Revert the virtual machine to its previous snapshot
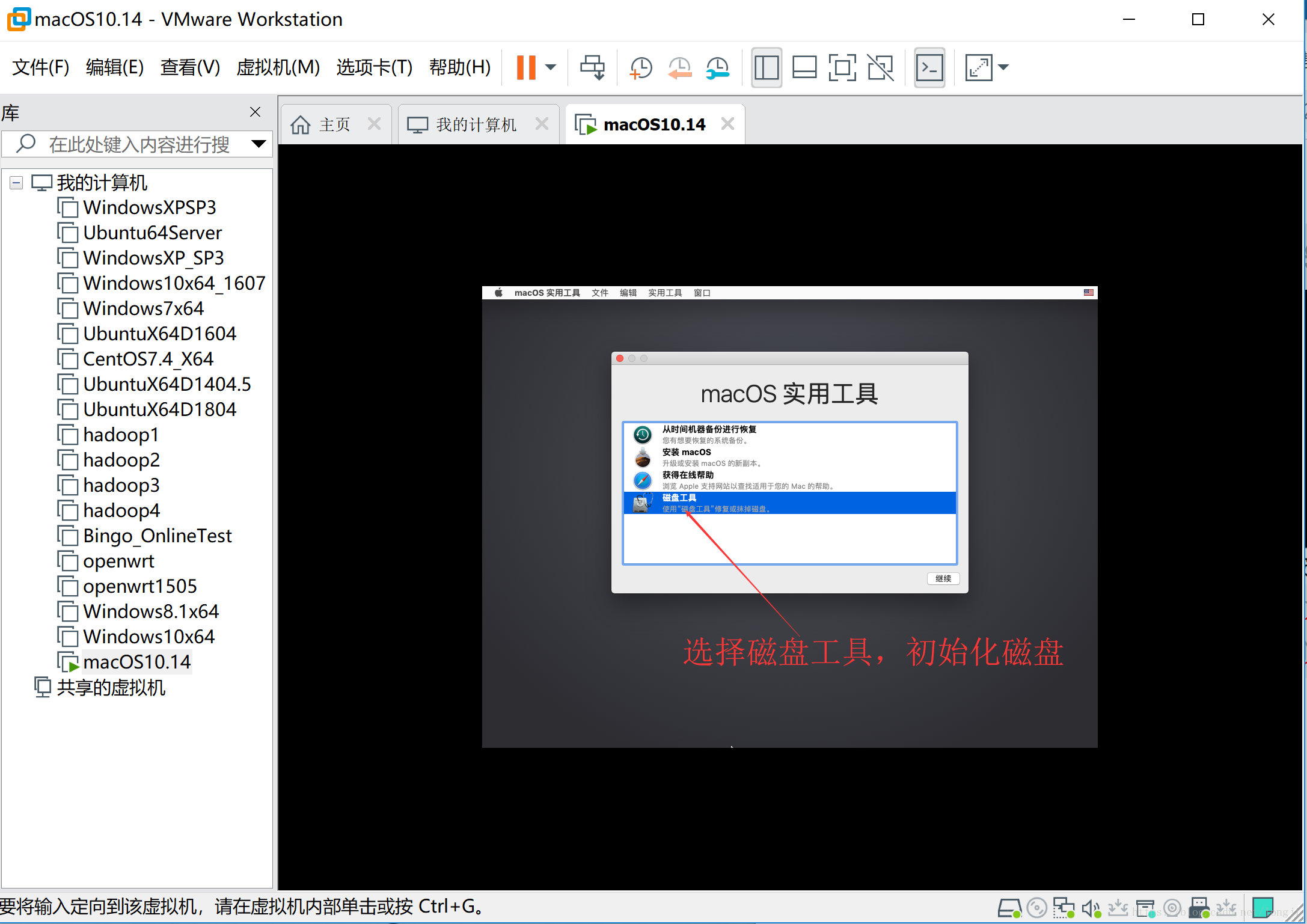 (x=680, y=67)
